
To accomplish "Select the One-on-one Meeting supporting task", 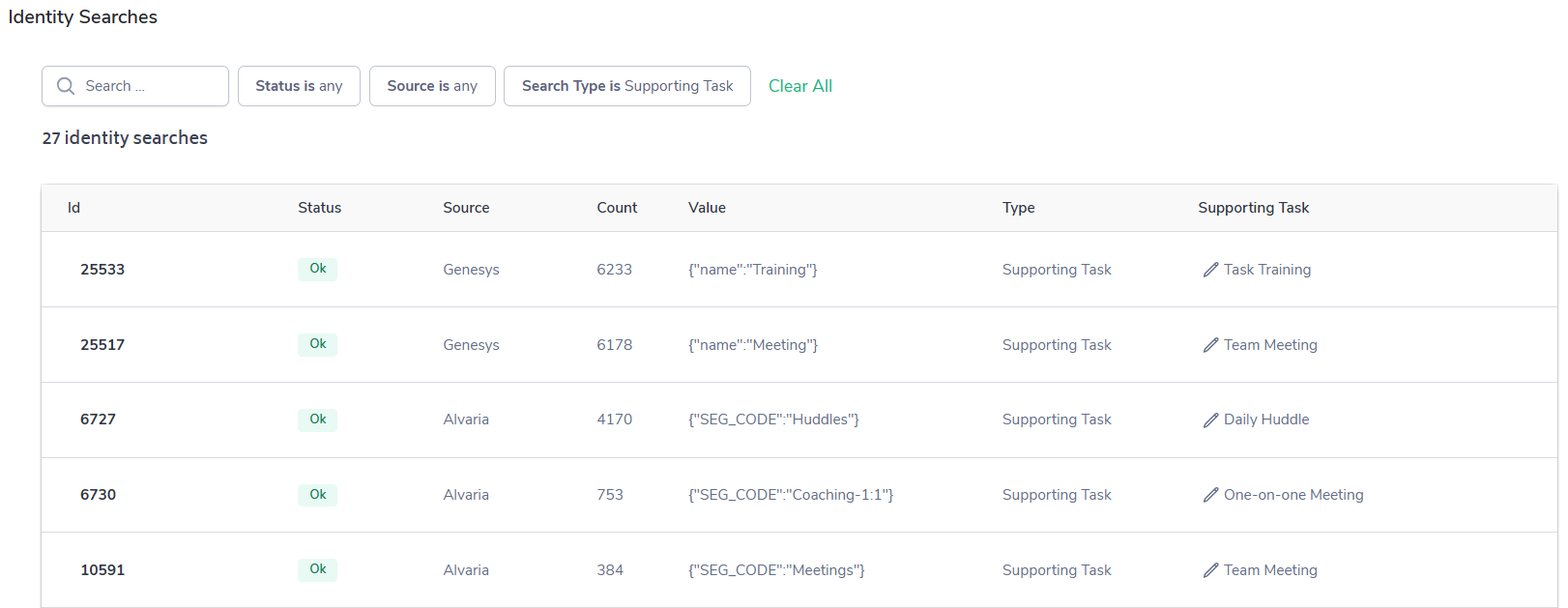I will pos(1293,495).
